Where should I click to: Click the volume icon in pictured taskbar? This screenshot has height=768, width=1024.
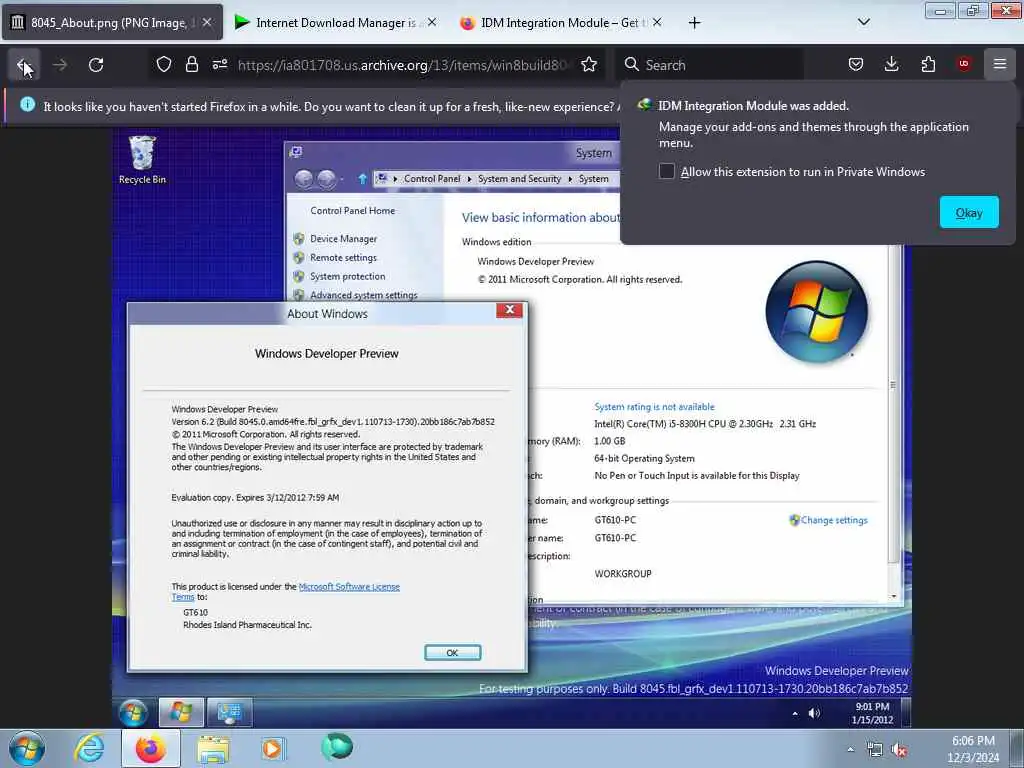coord(814,713)
